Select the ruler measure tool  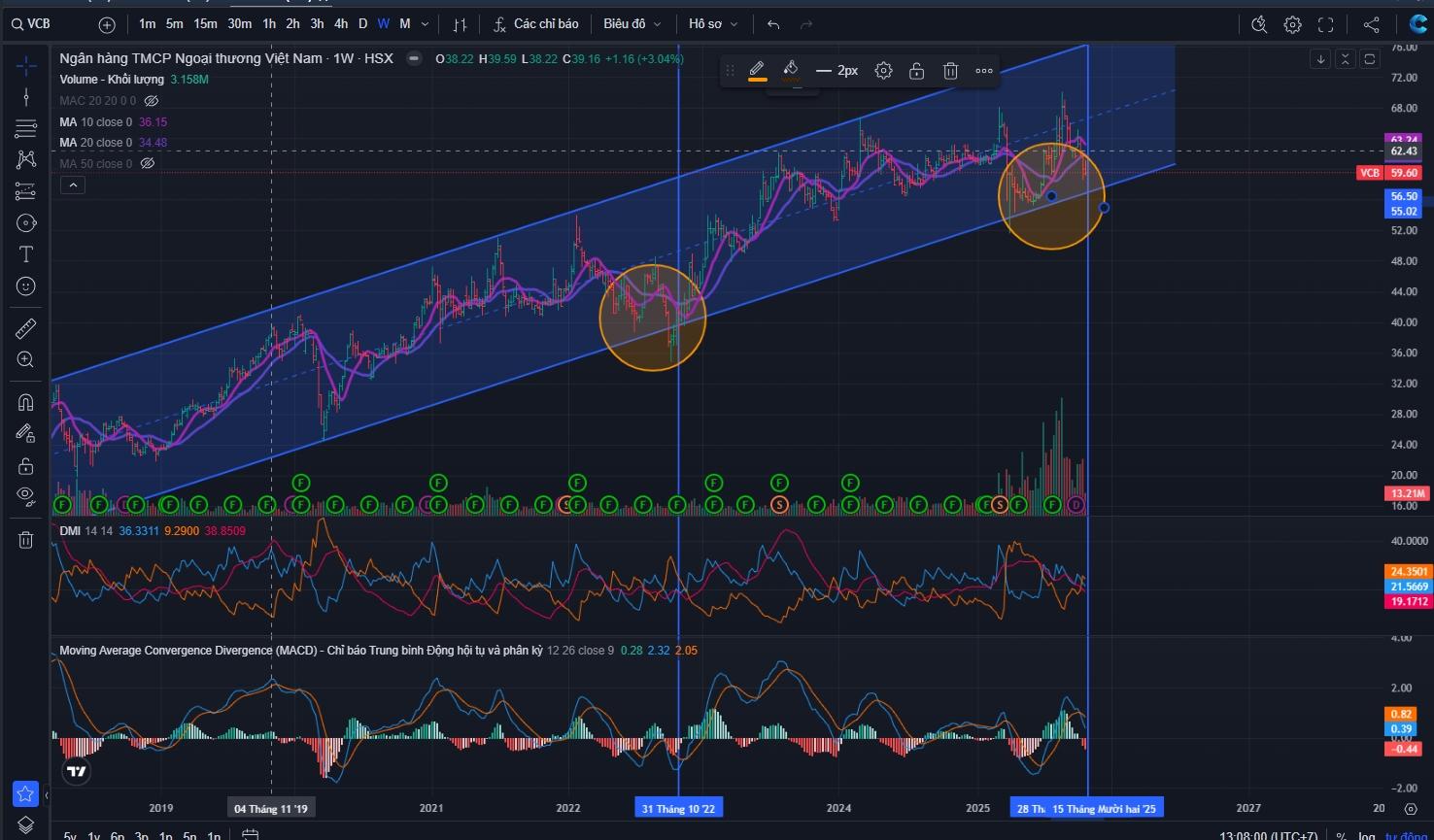point(26,328)
